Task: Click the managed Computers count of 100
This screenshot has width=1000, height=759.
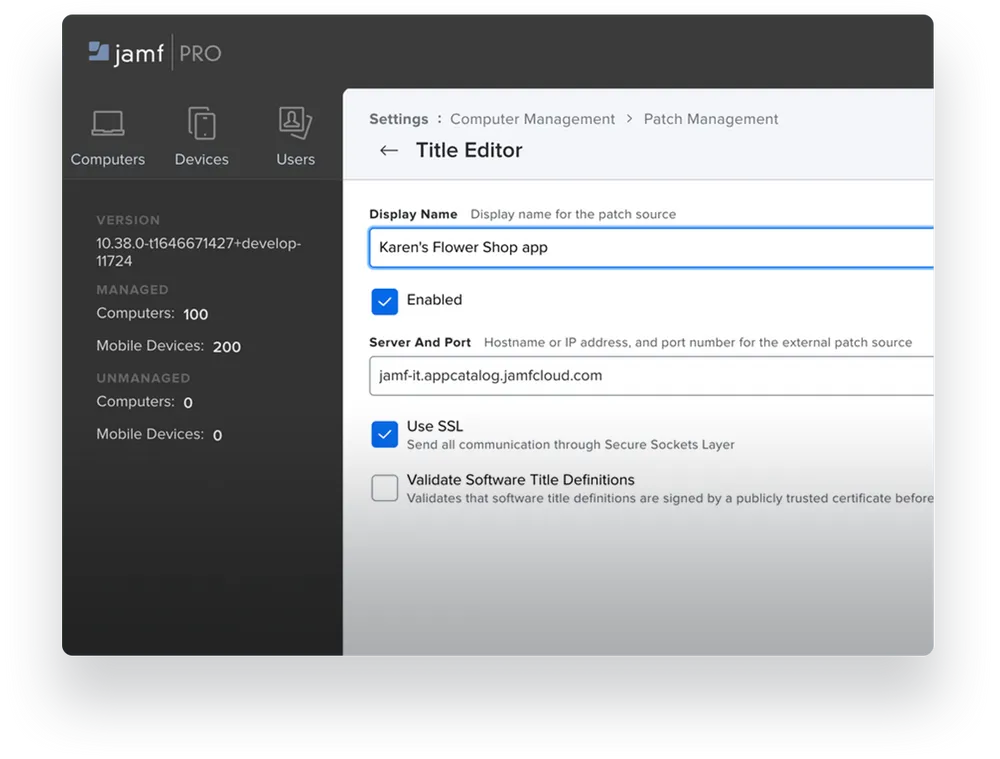Action: tap(196, 314)
